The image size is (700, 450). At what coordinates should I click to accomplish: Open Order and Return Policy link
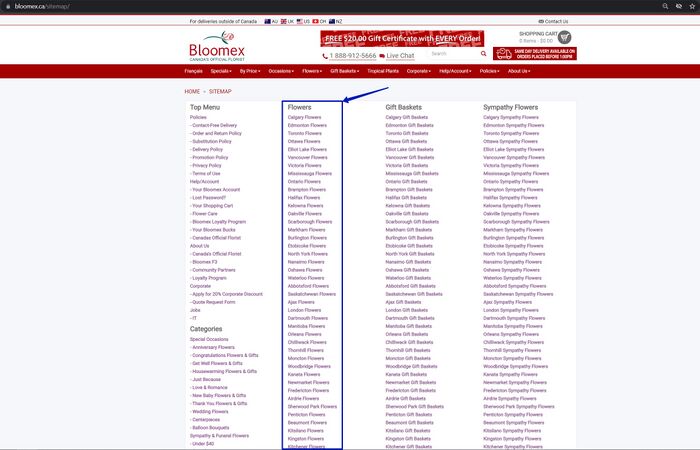[216, 133]
